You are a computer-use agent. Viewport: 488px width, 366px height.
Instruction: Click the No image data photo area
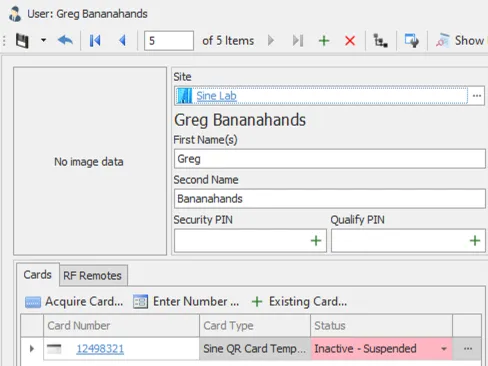90,161
